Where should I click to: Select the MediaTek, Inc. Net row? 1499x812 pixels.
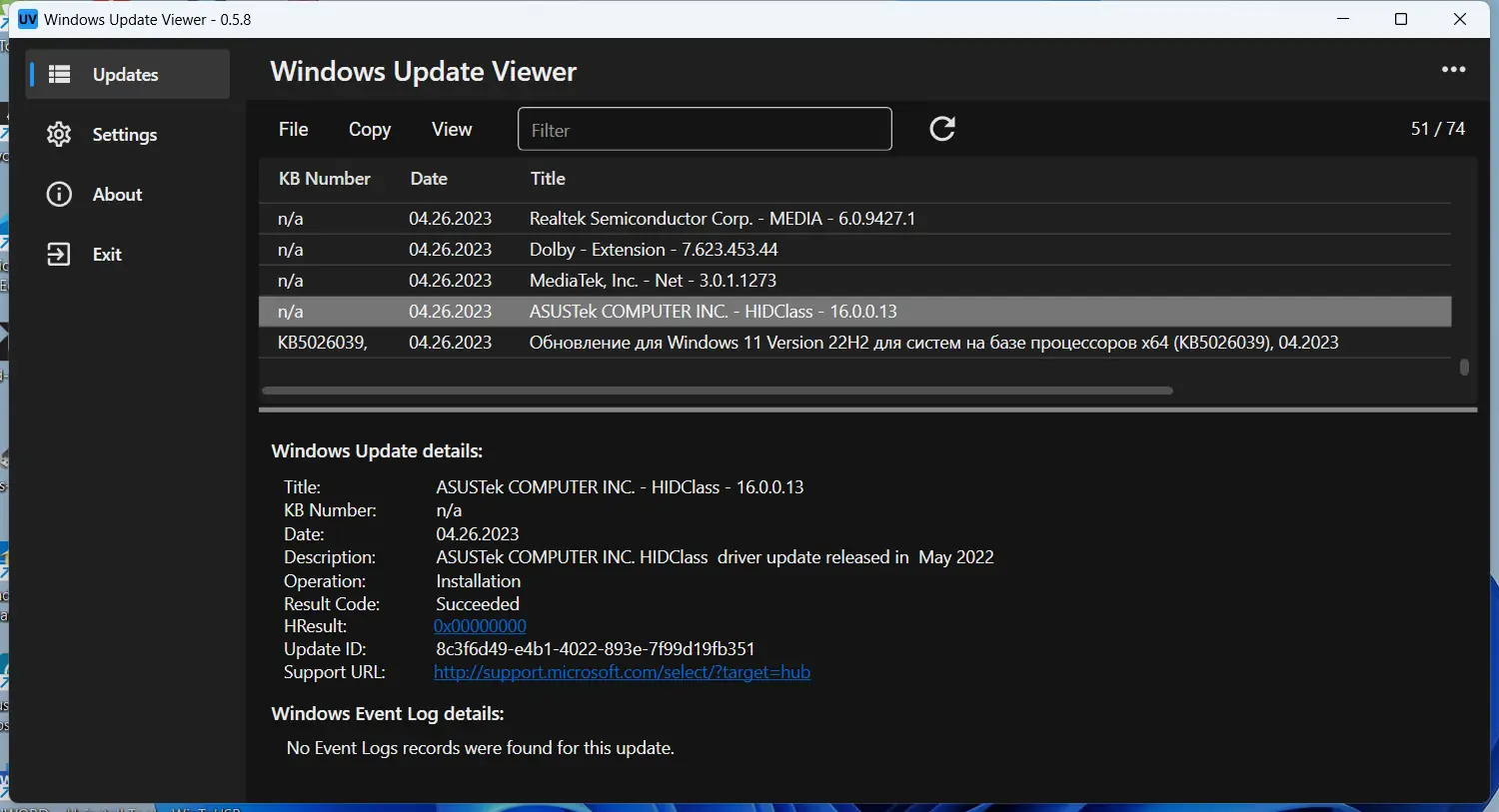pos(854,281)
